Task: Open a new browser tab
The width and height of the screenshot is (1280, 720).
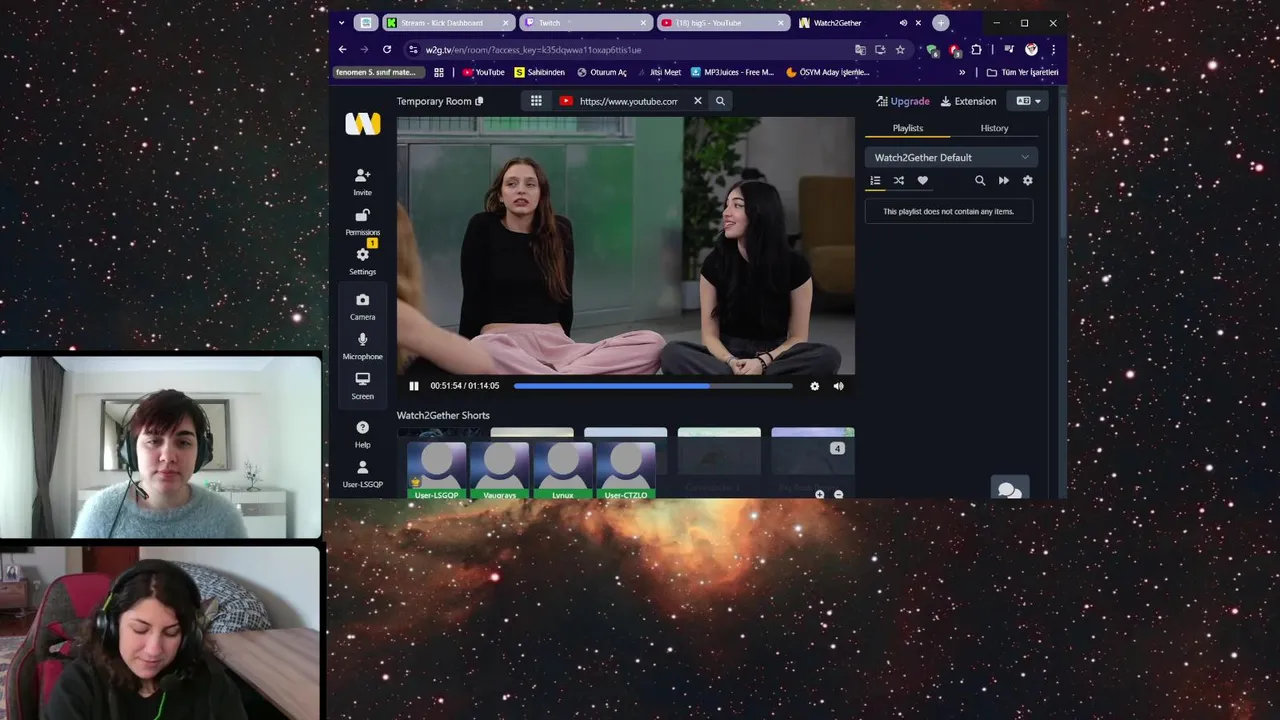Action: [940, 23]
